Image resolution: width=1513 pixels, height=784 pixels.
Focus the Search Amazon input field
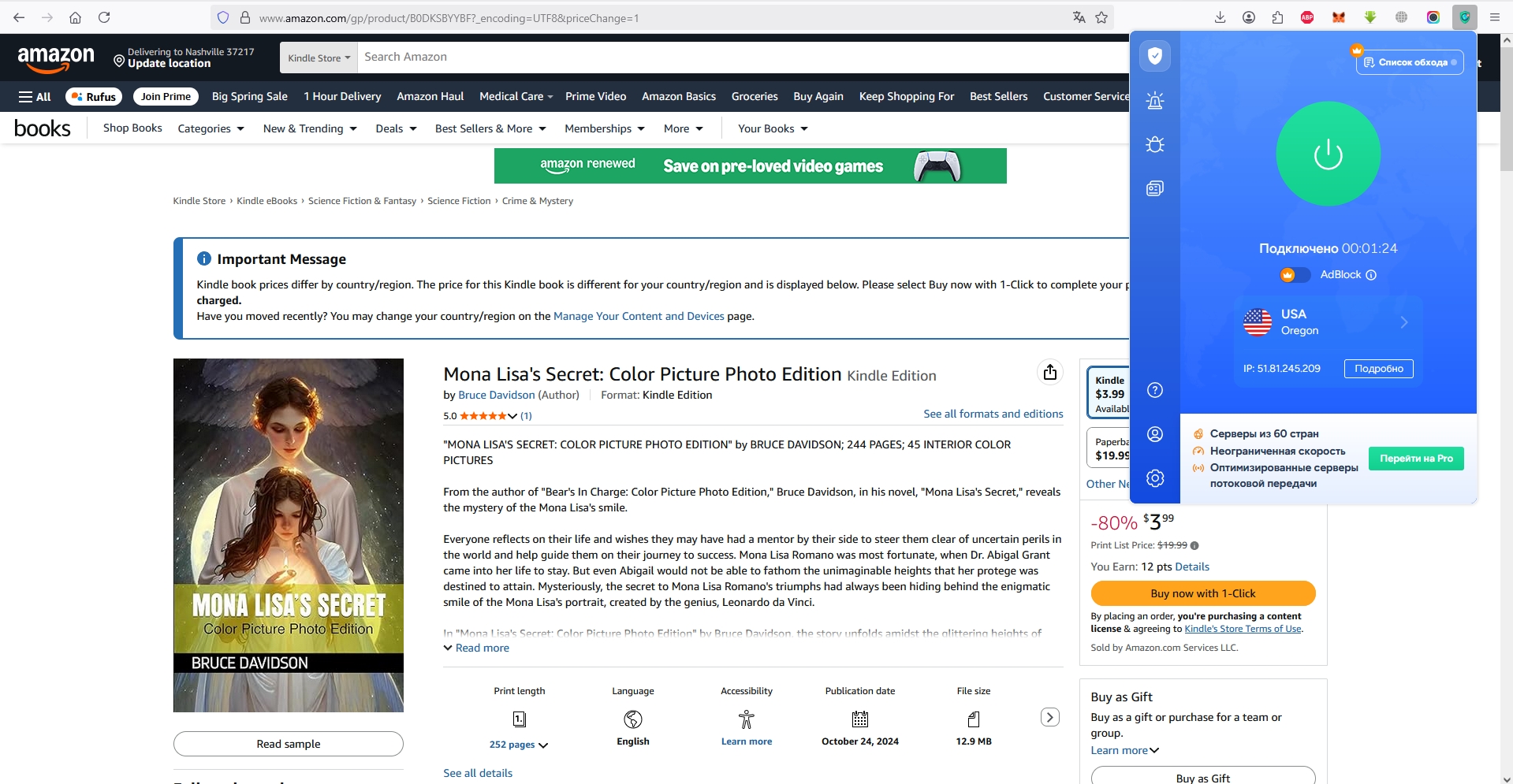(x=743, y=58)
